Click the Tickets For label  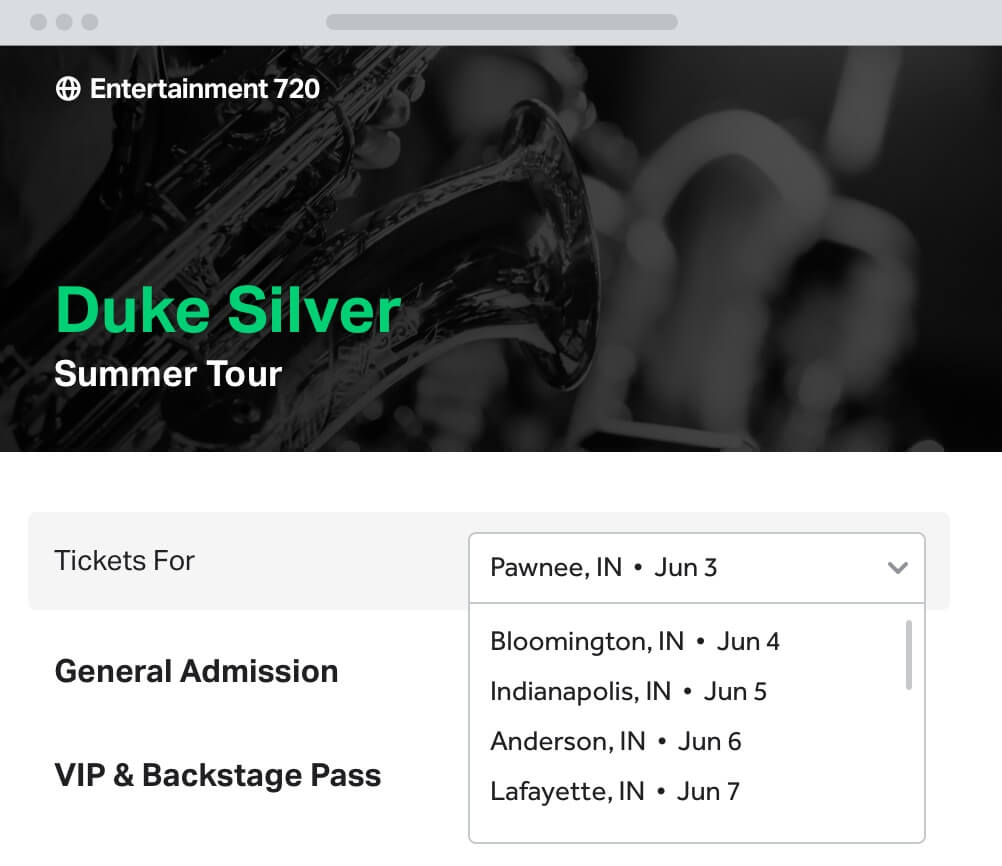(x=124, y=561)
